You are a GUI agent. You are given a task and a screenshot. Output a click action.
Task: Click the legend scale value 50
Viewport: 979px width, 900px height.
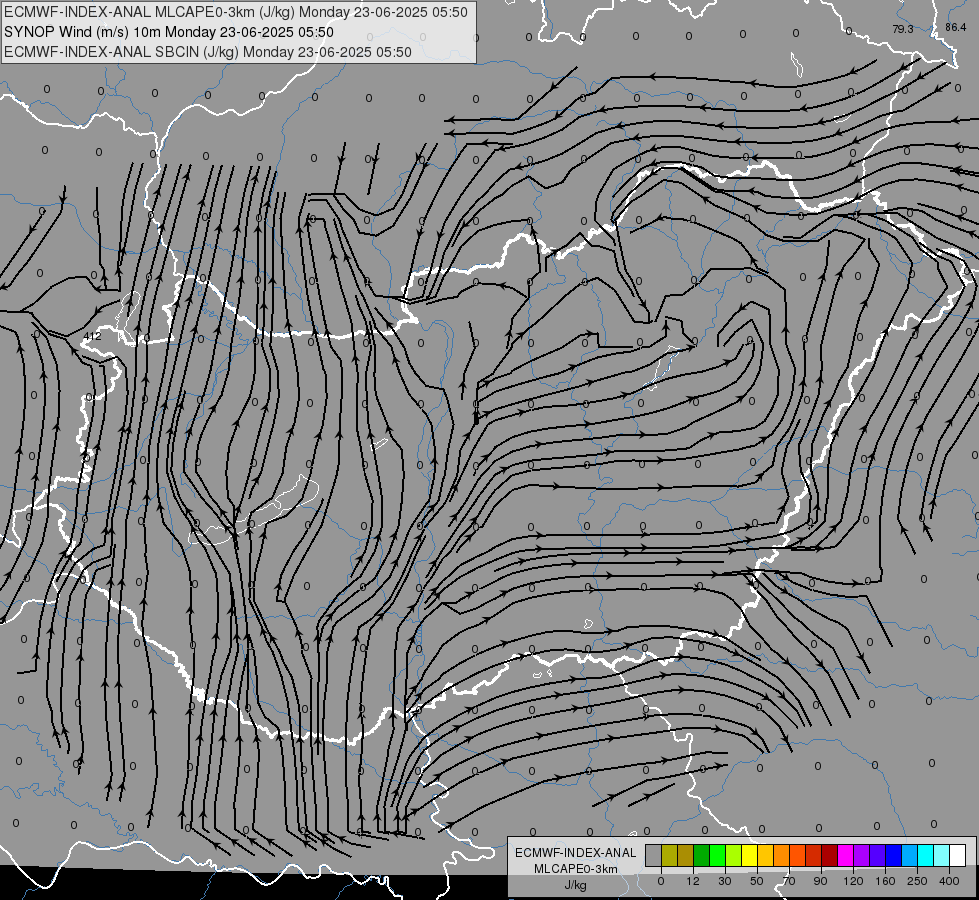coord(757,881)
